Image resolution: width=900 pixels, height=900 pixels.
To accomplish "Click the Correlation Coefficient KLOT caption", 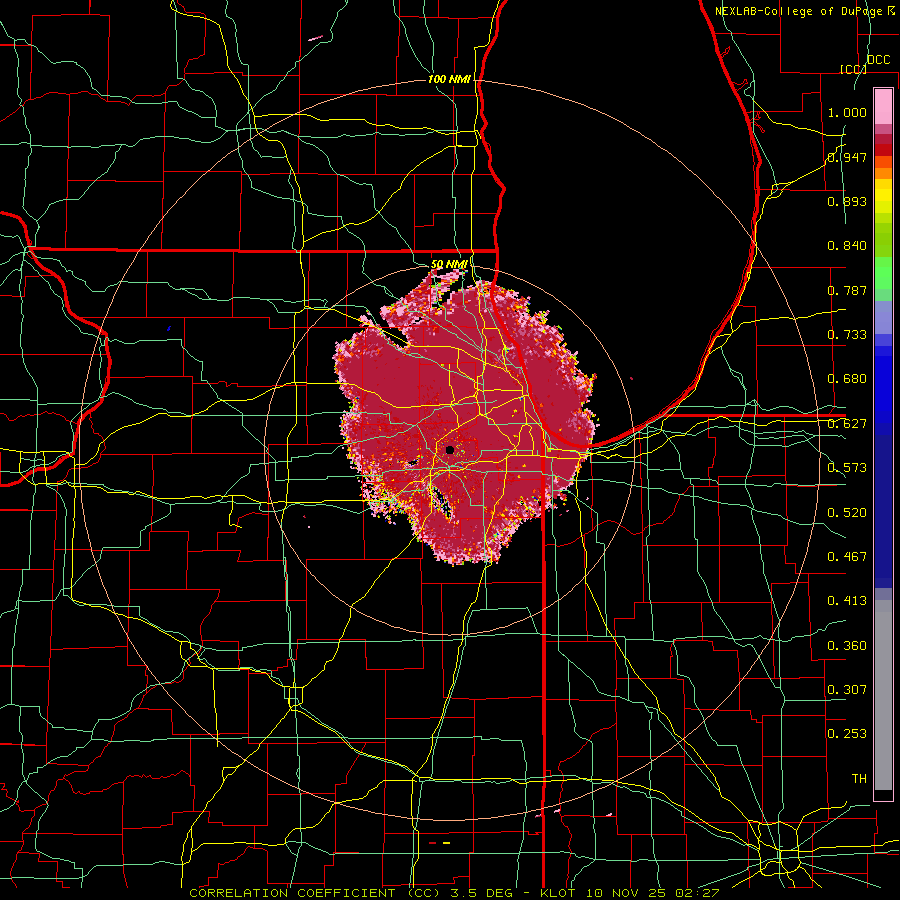I will (x=454, y=893).
